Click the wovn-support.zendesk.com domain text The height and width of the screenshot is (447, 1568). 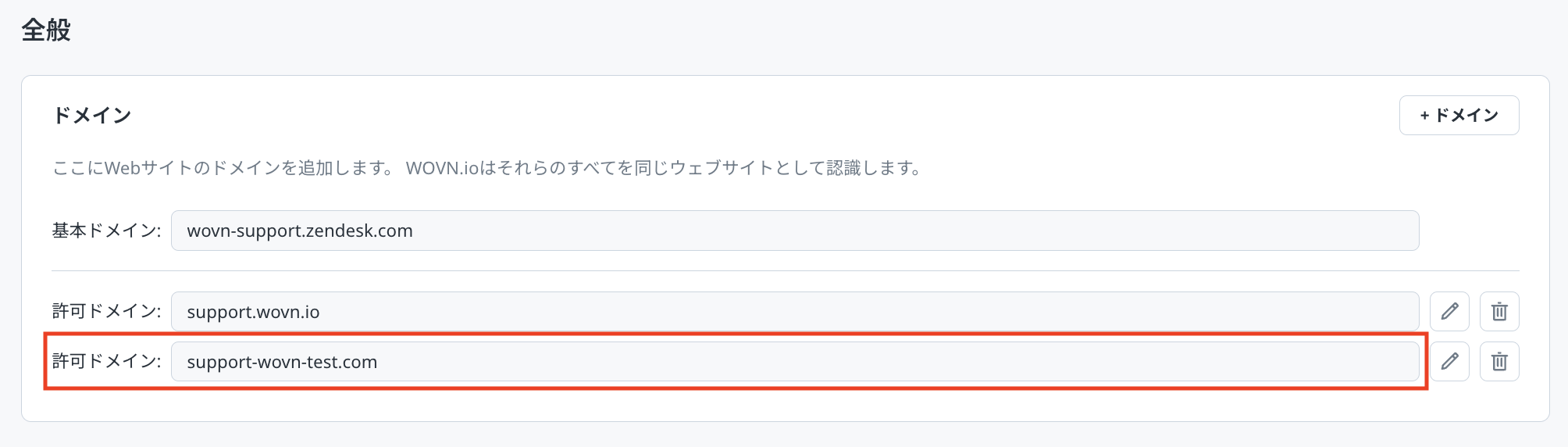pos(300,231)
